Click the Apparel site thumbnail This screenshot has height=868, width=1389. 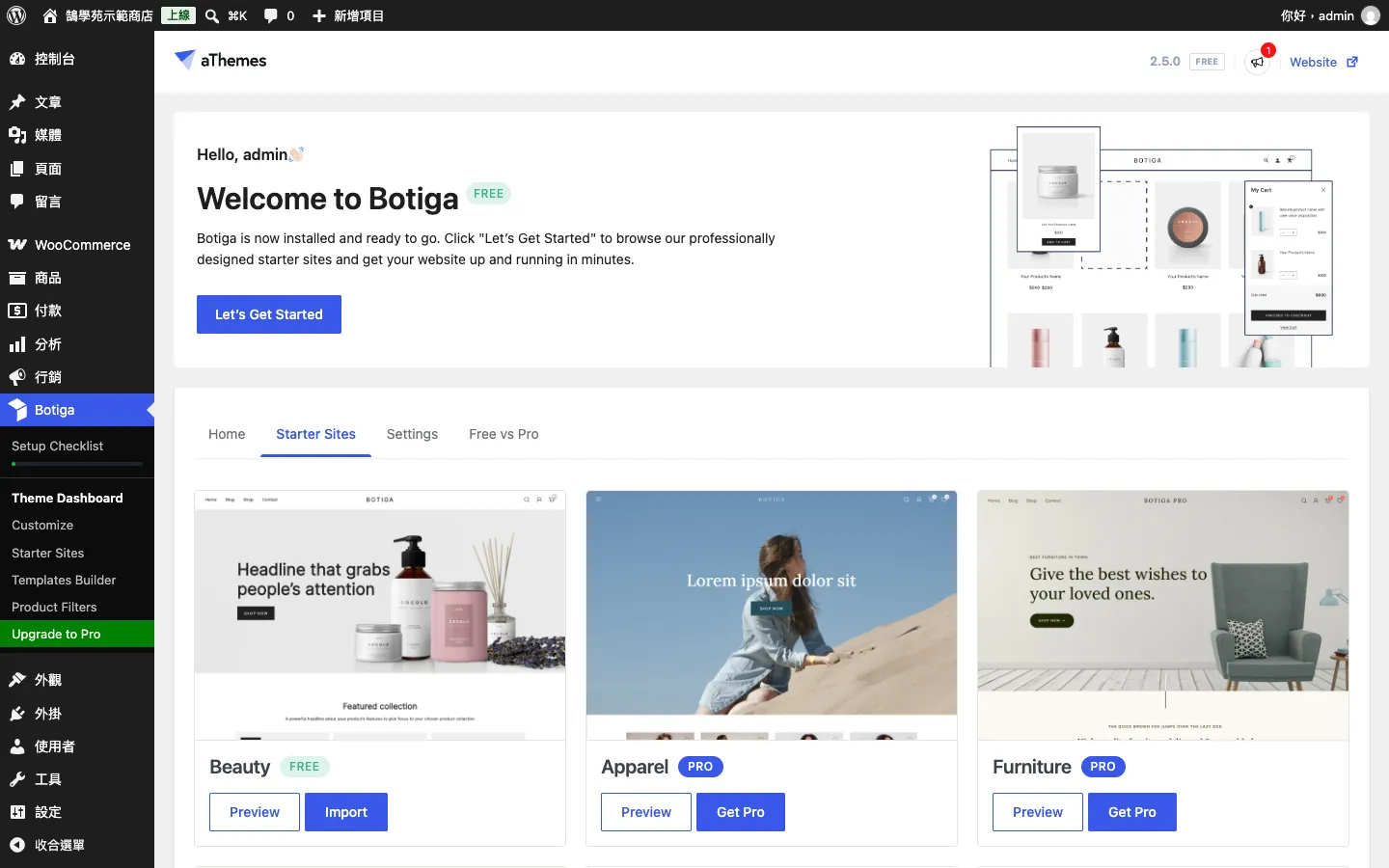click(x=772, y=615)
